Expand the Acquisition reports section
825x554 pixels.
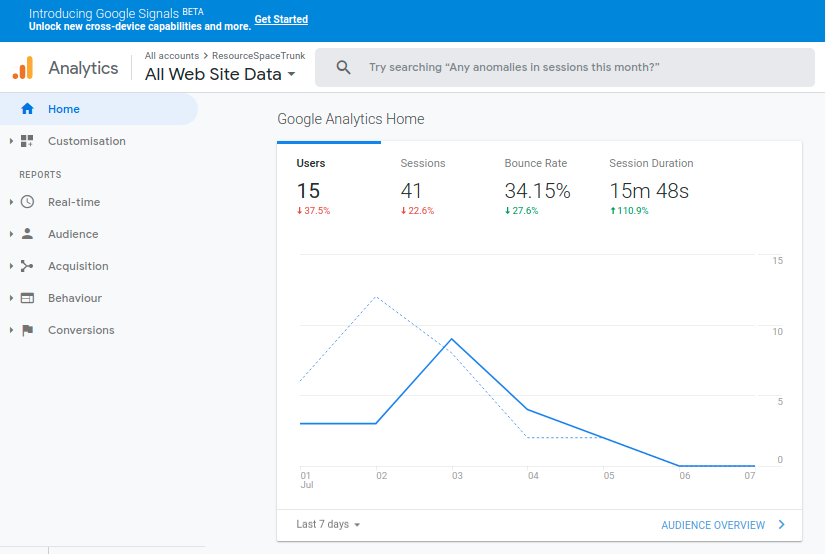click(x=11, y=266)
